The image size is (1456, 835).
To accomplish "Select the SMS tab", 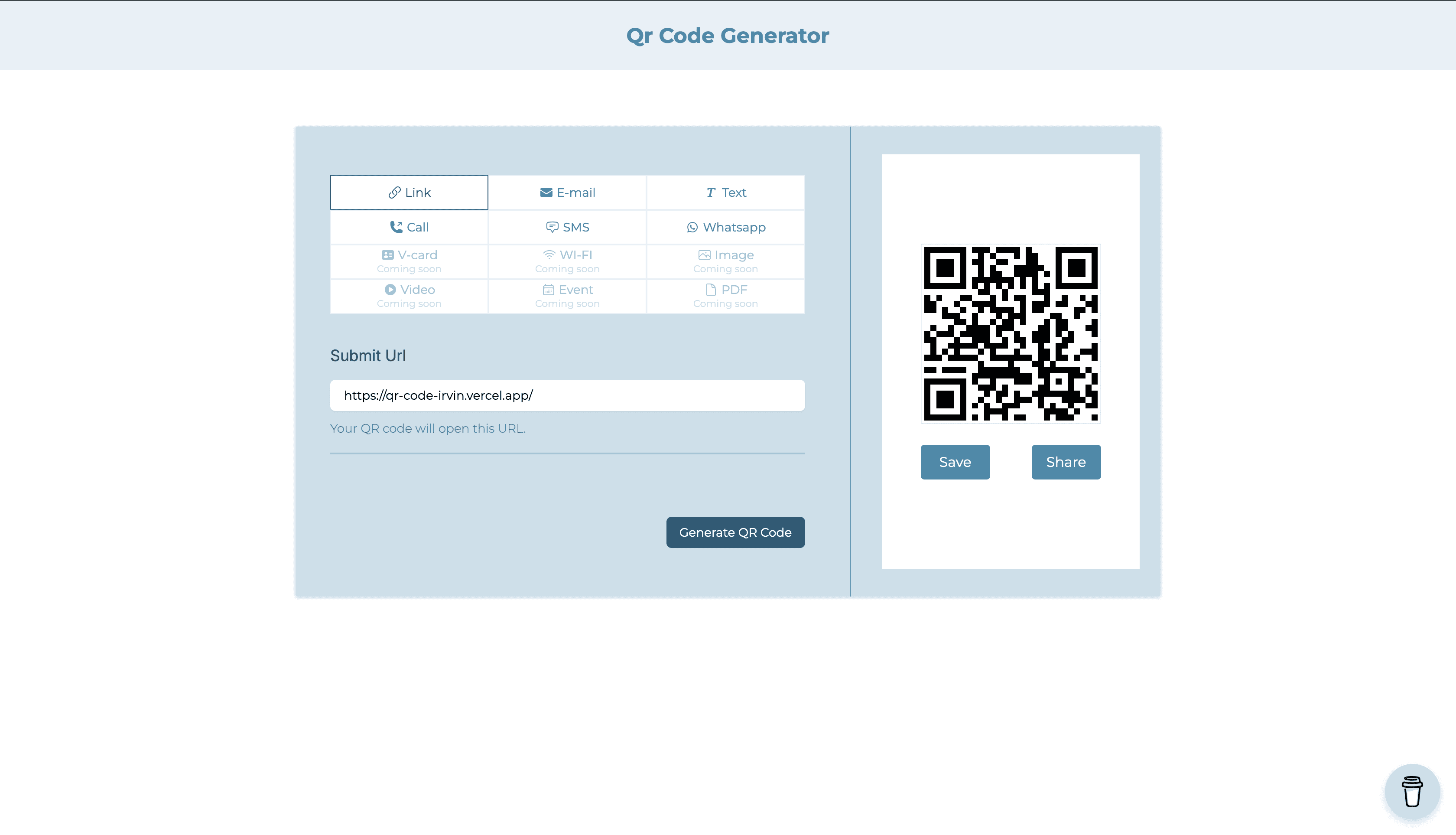I will coord(567,227).
